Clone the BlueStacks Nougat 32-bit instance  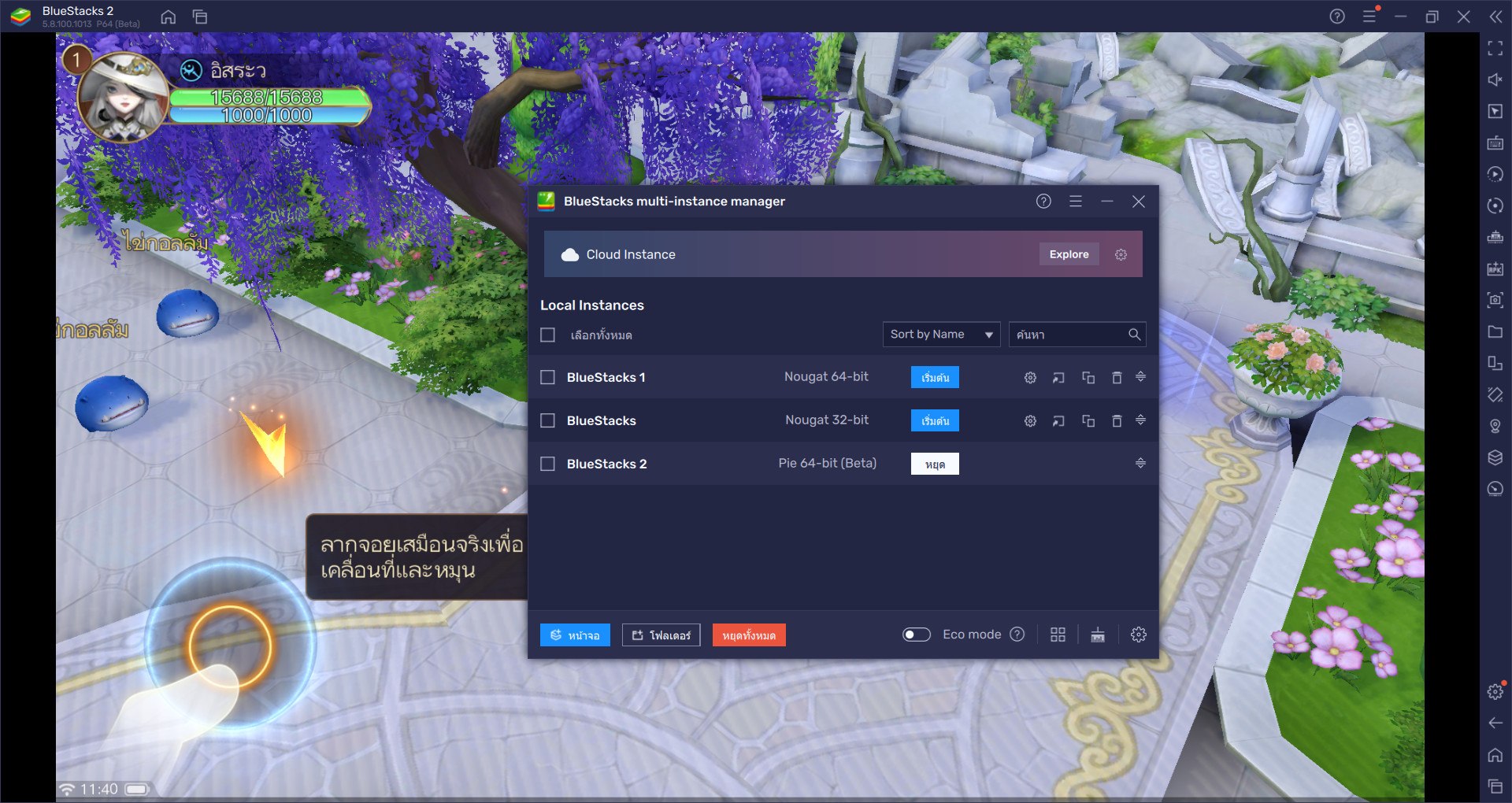(1088, 421)
